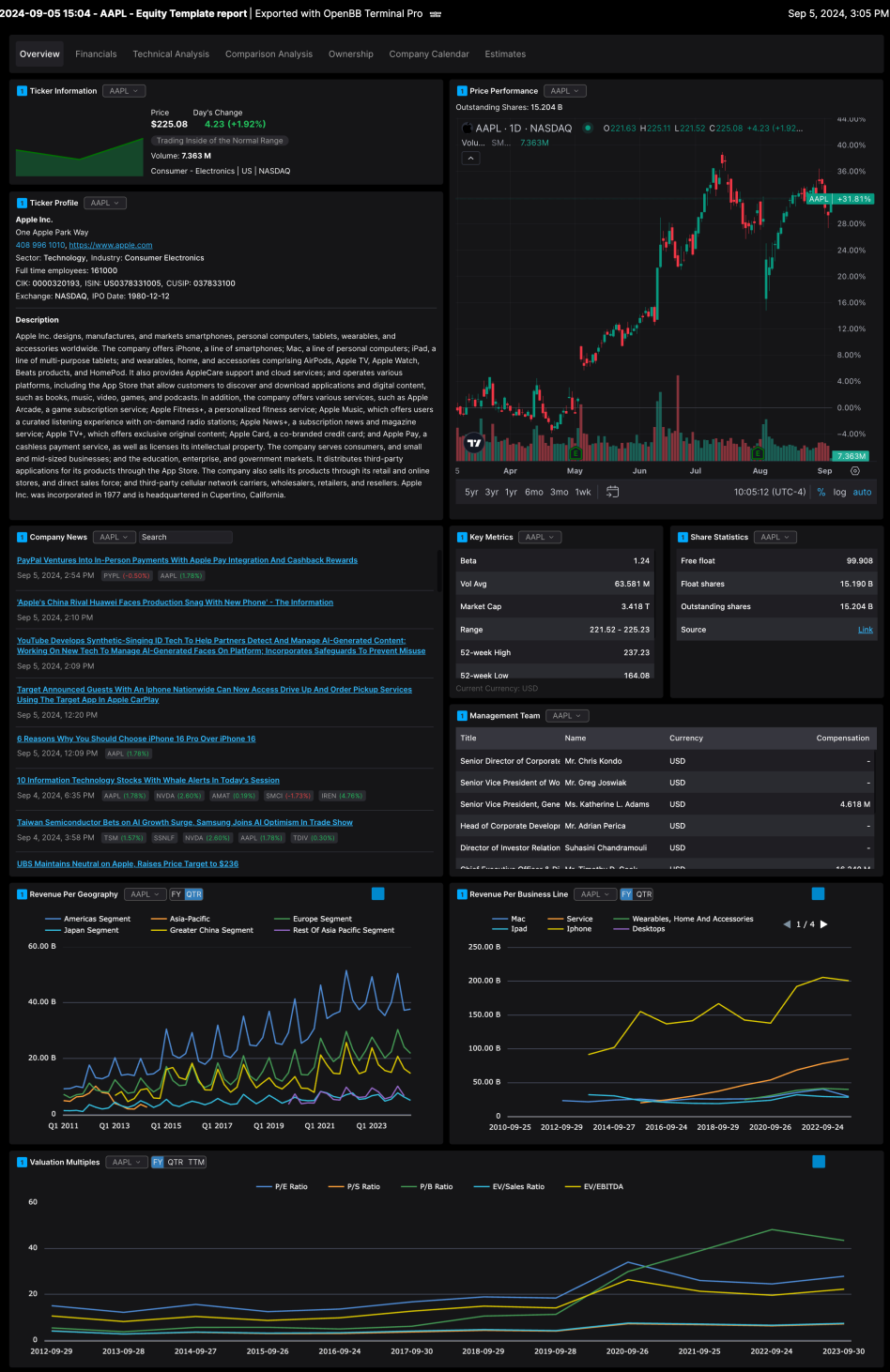Go to previous legend page arrow
The image size is (890, 1372).
tap(787, 924)
